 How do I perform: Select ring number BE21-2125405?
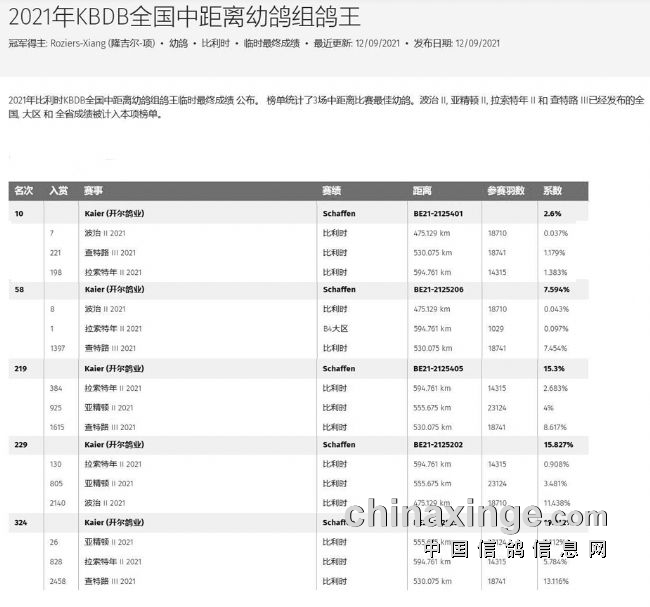coord(438,369)
